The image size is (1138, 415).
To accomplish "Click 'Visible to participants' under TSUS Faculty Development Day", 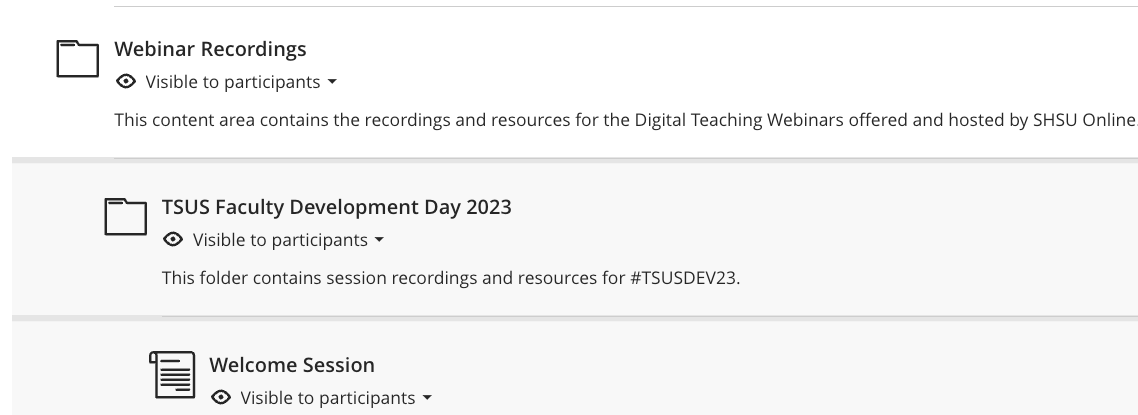I will coord(280,240).
